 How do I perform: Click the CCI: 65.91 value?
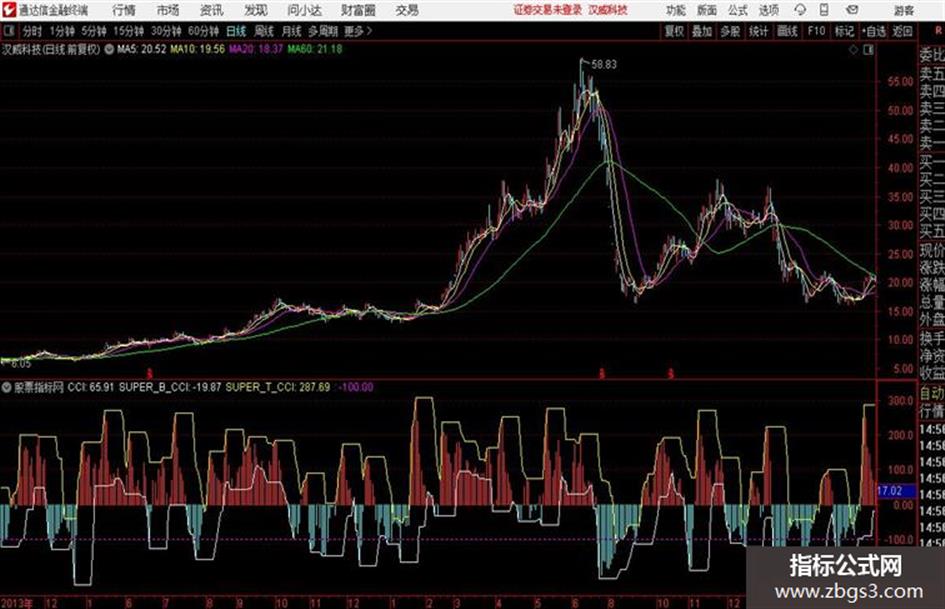click(x=90, y=387)
